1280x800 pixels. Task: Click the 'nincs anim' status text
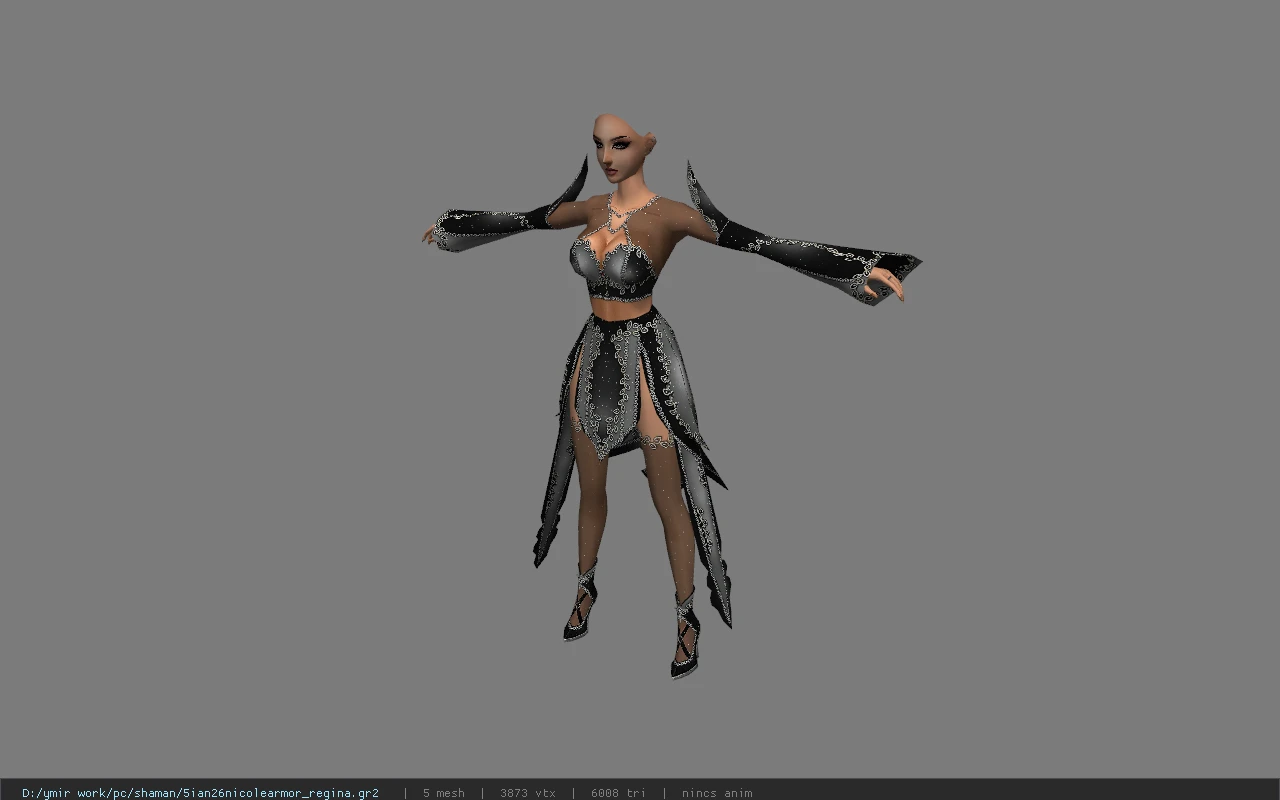(717, 793)
